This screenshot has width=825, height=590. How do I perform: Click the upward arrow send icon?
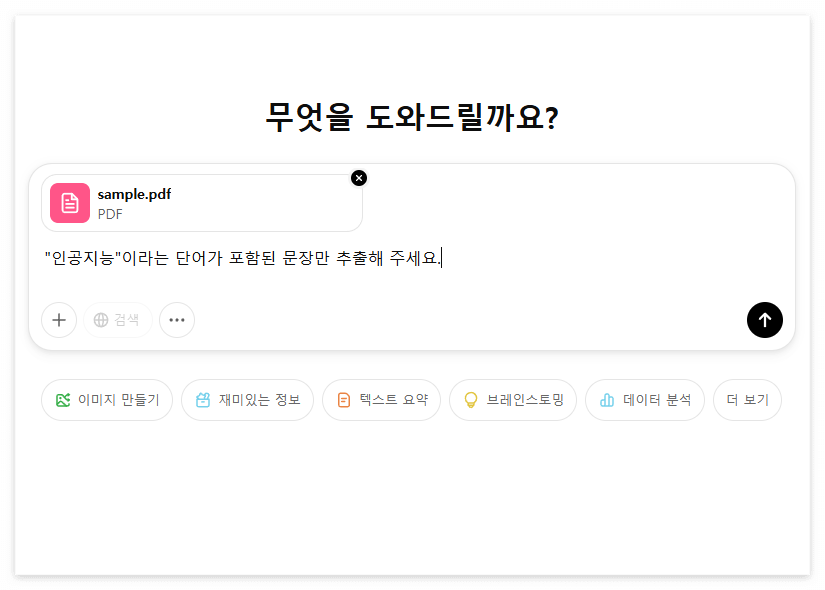pyautogui.click(x=765, y=320)
